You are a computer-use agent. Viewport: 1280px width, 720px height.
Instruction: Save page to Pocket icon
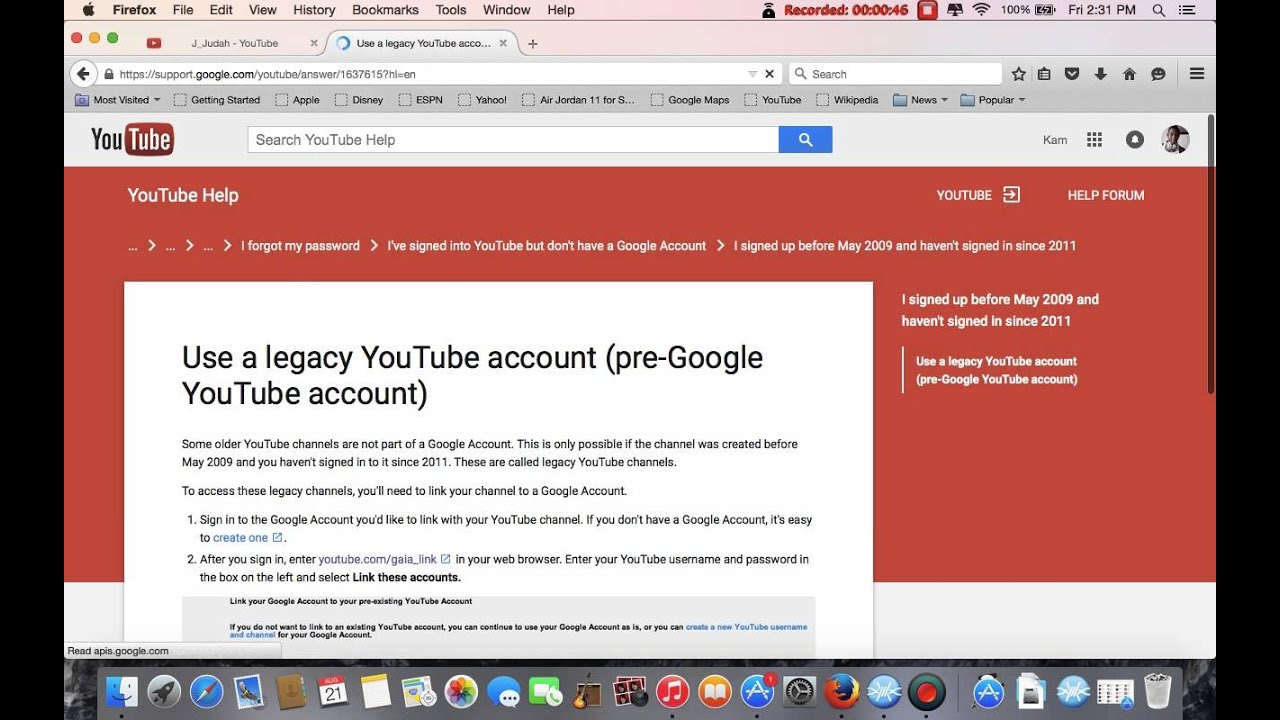(x=1071, y=74)
